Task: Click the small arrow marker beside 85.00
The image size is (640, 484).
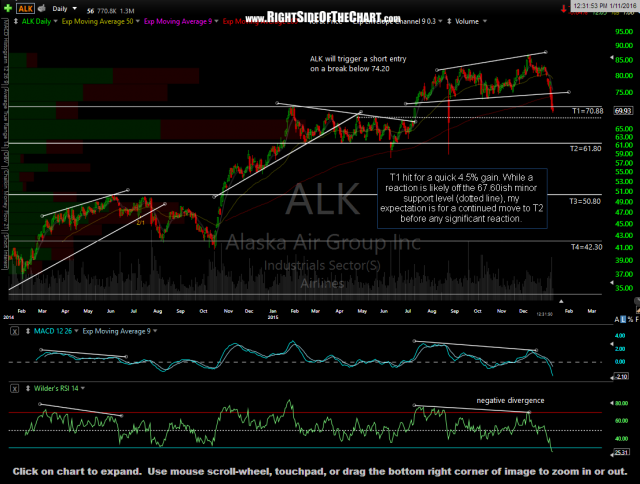Action: [x=611, y=58]
